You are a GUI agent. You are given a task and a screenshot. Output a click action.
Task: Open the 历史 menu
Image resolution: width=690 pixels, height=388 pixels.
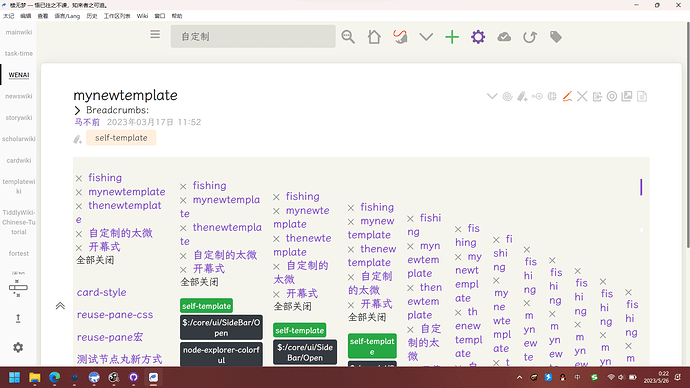[92, 16]
